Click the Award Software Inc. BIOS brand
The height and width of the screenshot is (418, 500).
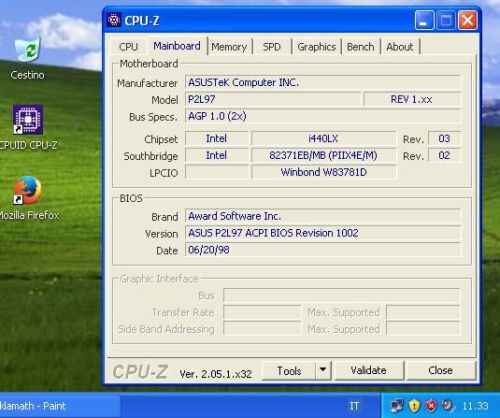(x=323, y=216)
